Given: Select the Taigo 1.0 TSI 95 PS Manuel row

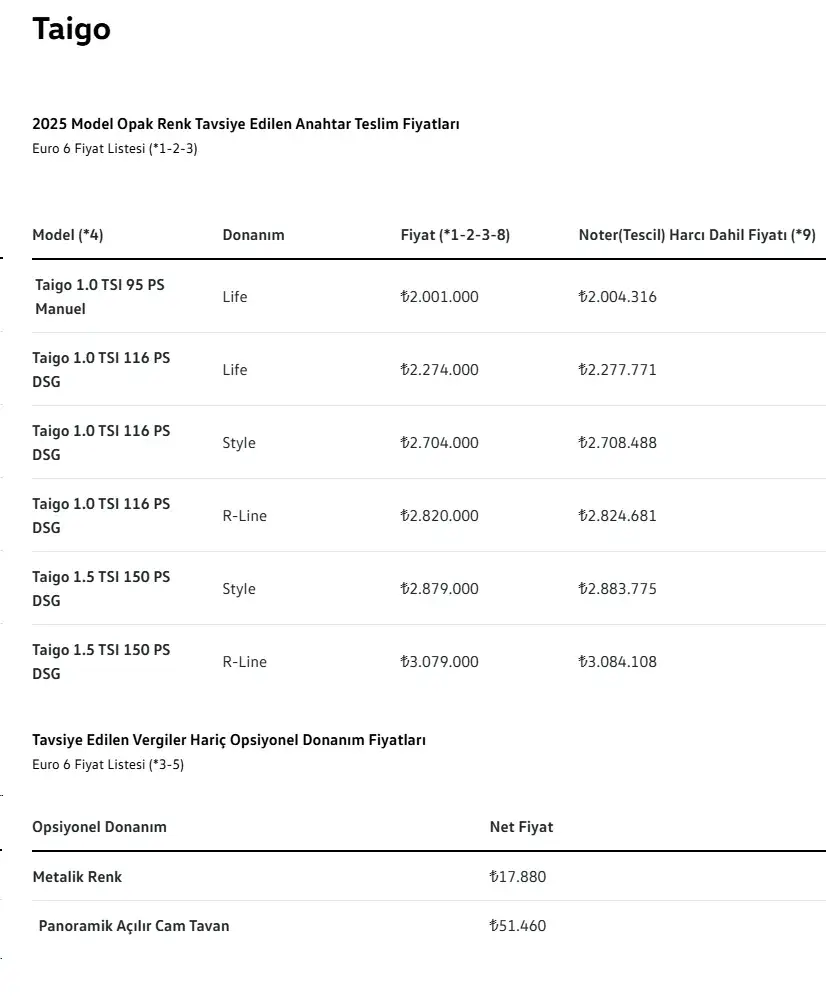Looking at the screenshot, I should [x=429, y=297].
